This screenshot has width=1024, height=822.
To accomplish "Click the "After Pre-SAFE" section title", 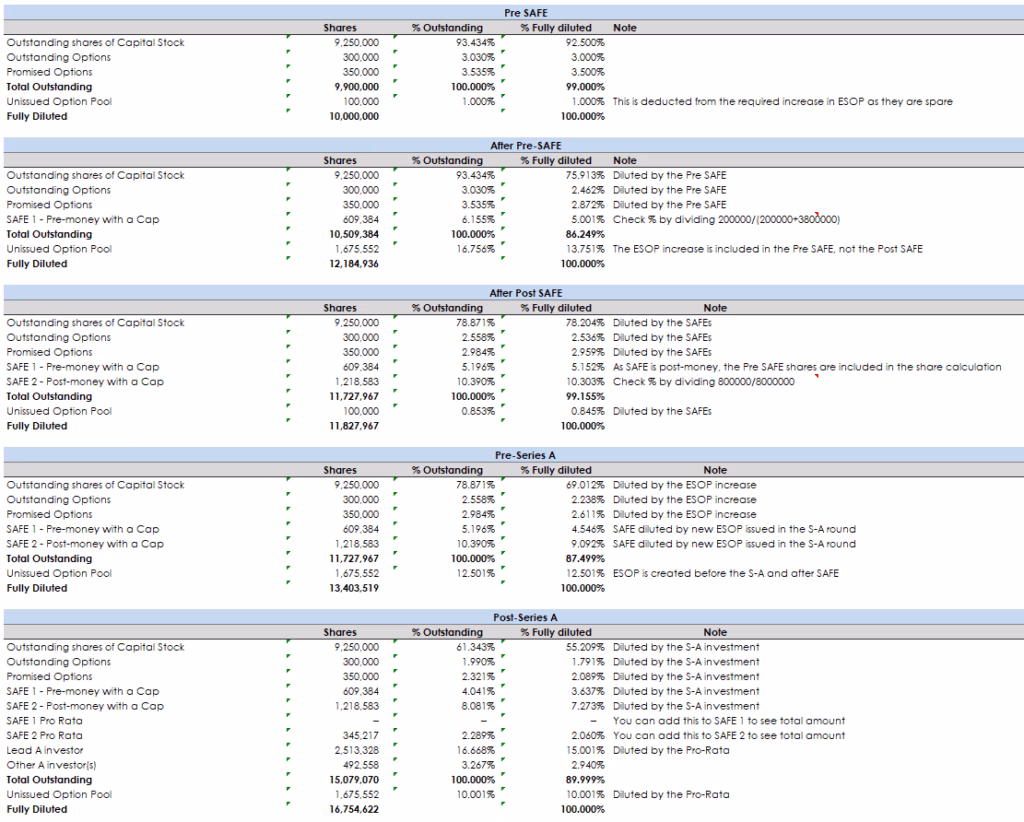I will pyautogui.click(x=526, y=146).
